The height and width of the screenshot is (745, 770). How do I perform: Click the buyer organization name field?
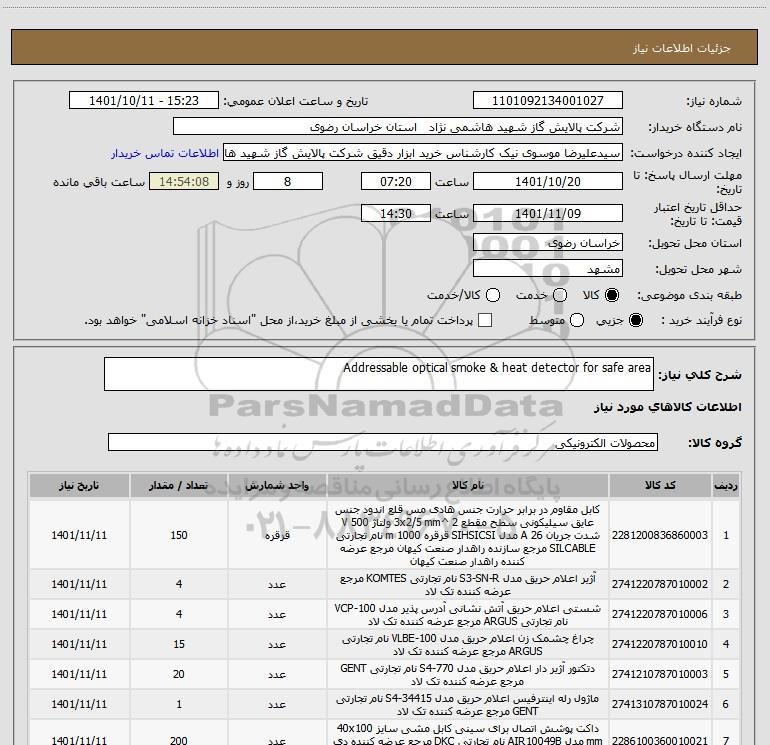pyautogui.click(x=397, y=127)
